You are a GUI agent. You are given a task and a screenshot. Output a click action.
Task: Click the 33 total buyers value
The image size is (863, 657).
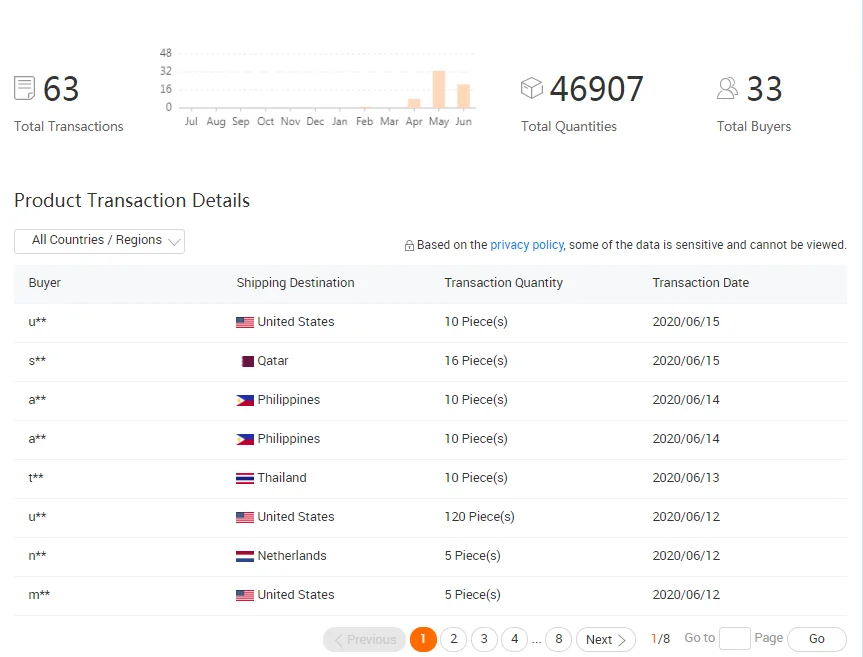[764, 89]
